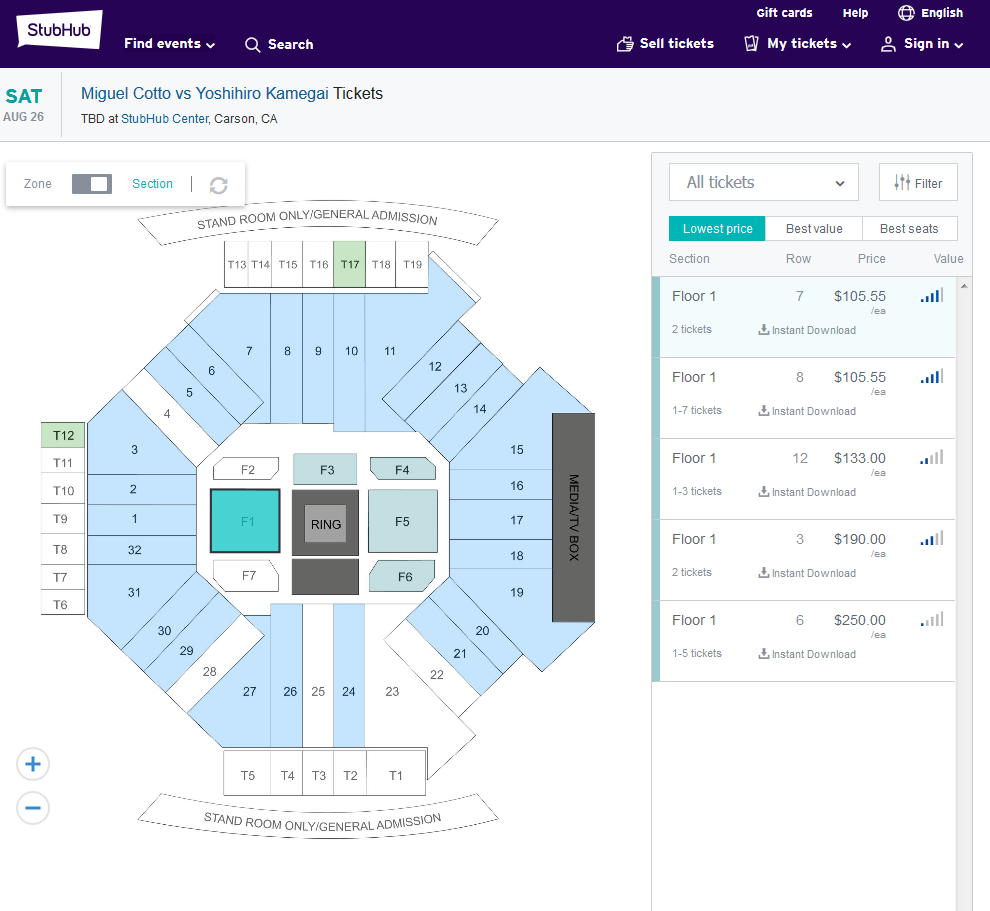This screenshot has height=911, width=990.
Task: Click the globe language icon
Action: [906, 13]
